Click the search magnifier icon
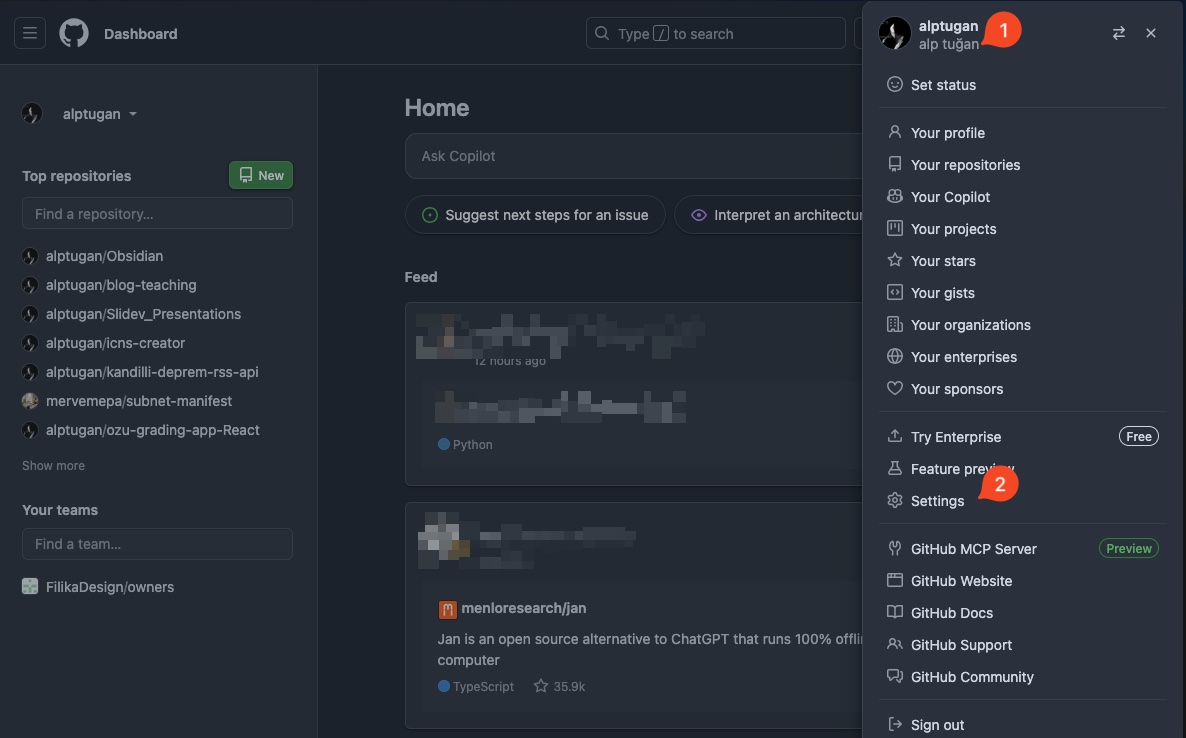The width and height of the screenshot is (1186, 738). pos(602,33)
